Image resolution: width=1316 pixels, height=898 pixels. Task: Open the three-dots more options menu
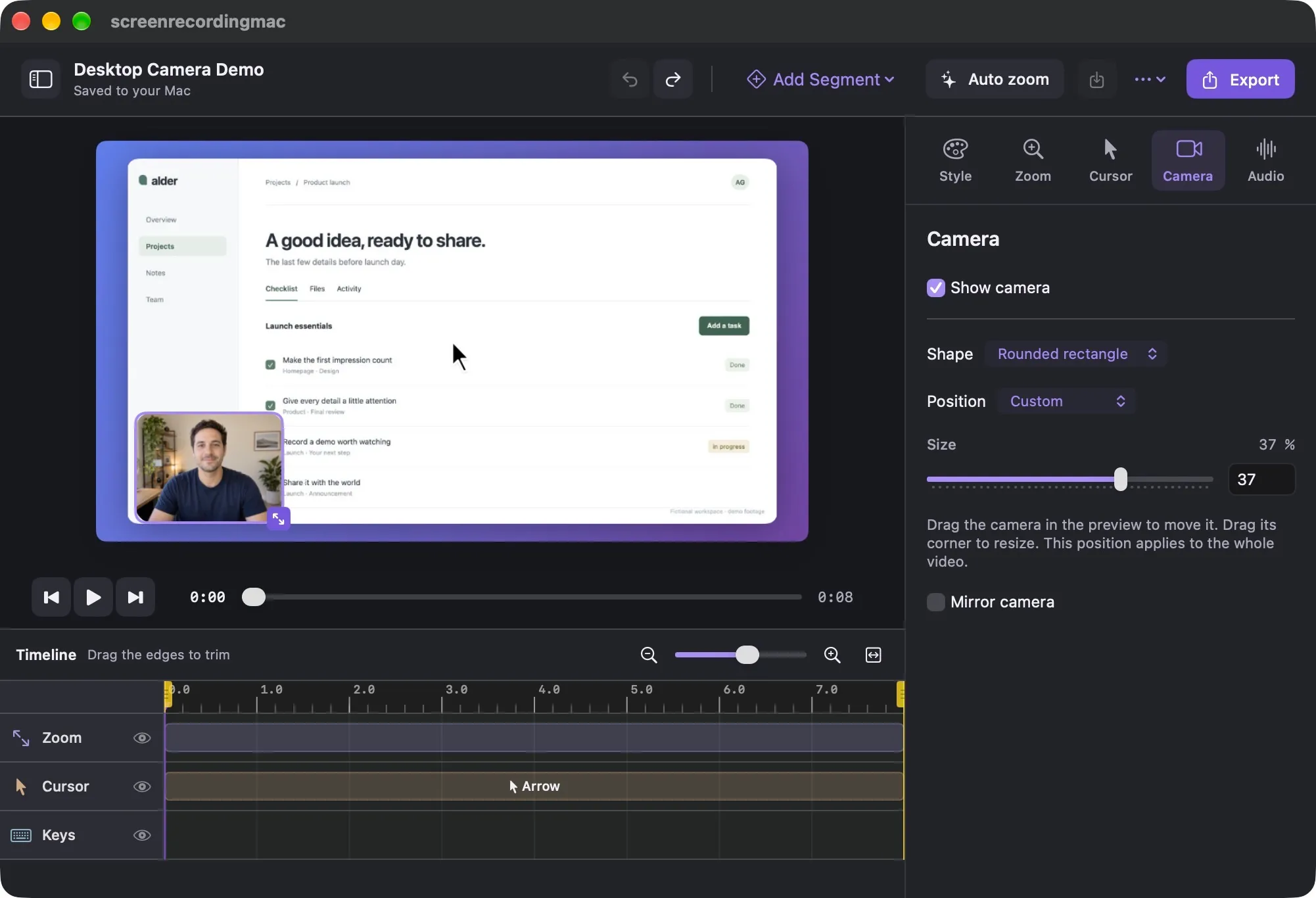click(x=1150, y=80)
